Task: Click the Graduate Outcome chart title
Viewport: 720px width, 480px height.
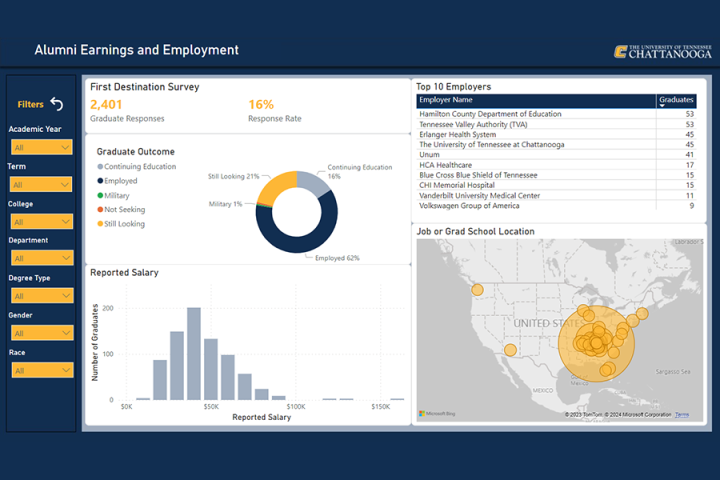Action: [135, 152]
